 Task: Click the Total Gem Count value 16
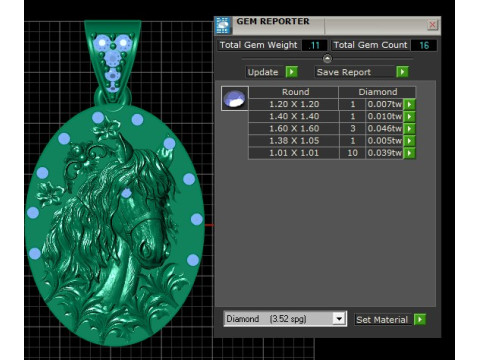424,45
